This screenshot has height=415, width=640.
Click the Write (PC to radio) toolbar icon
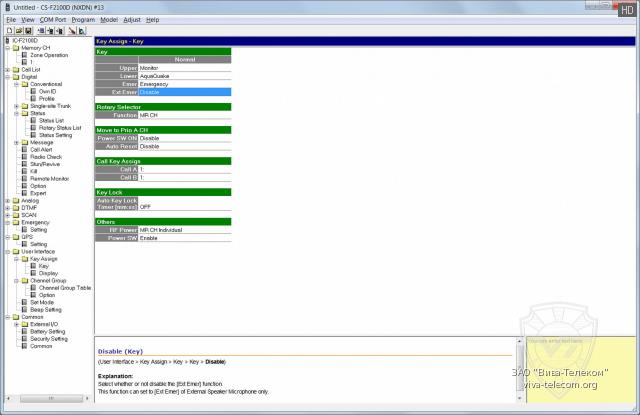tap(51, 31)
